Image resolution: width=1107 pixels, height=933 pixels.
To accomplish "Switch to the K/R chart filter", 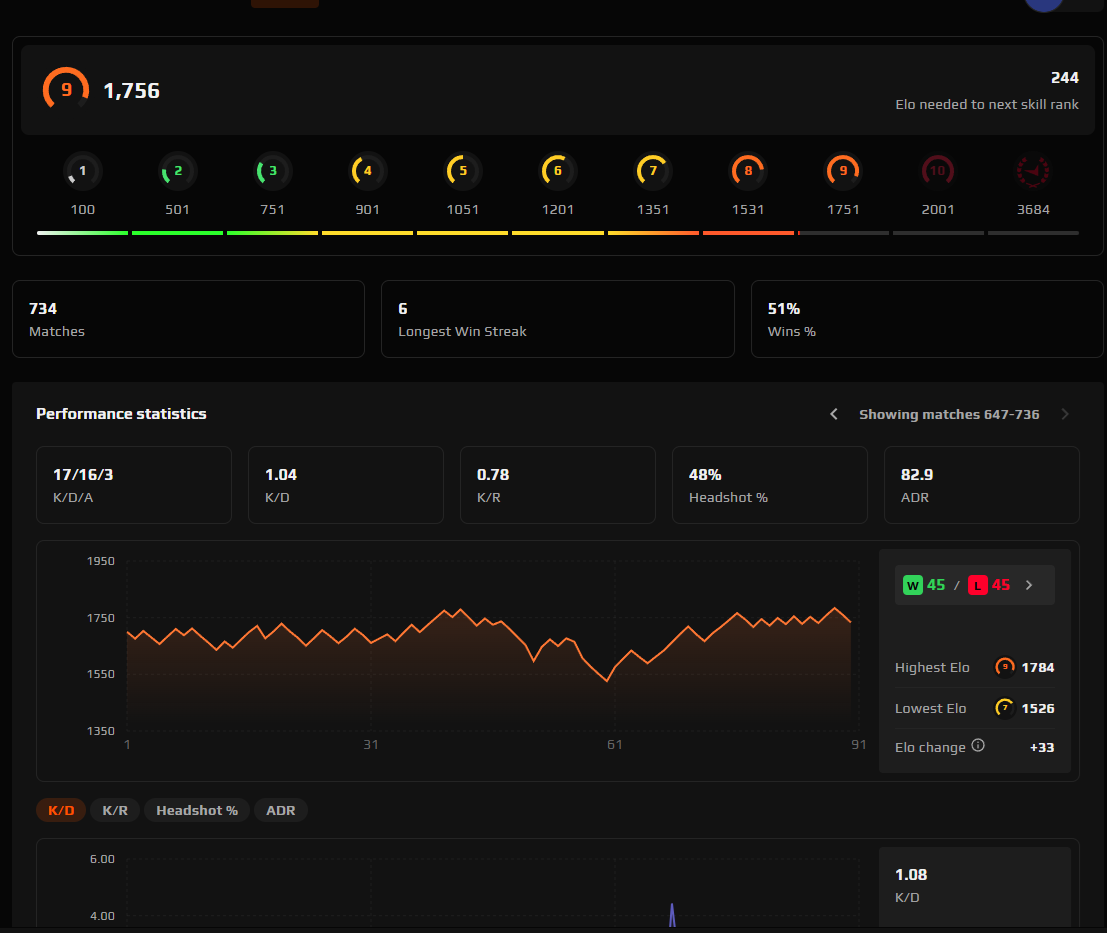I will pyautogui.click(x=114, y=810).
